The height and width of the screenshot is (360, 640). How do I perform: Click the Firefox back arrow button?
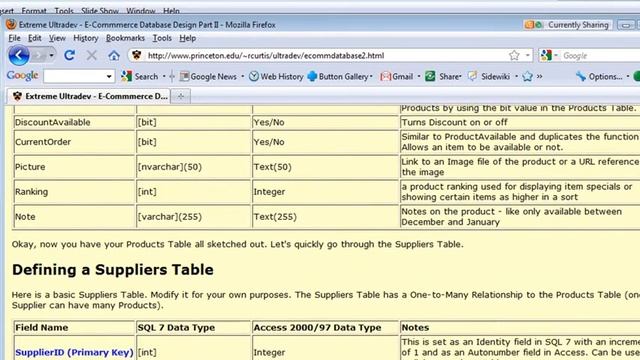[x=19, y=56]
